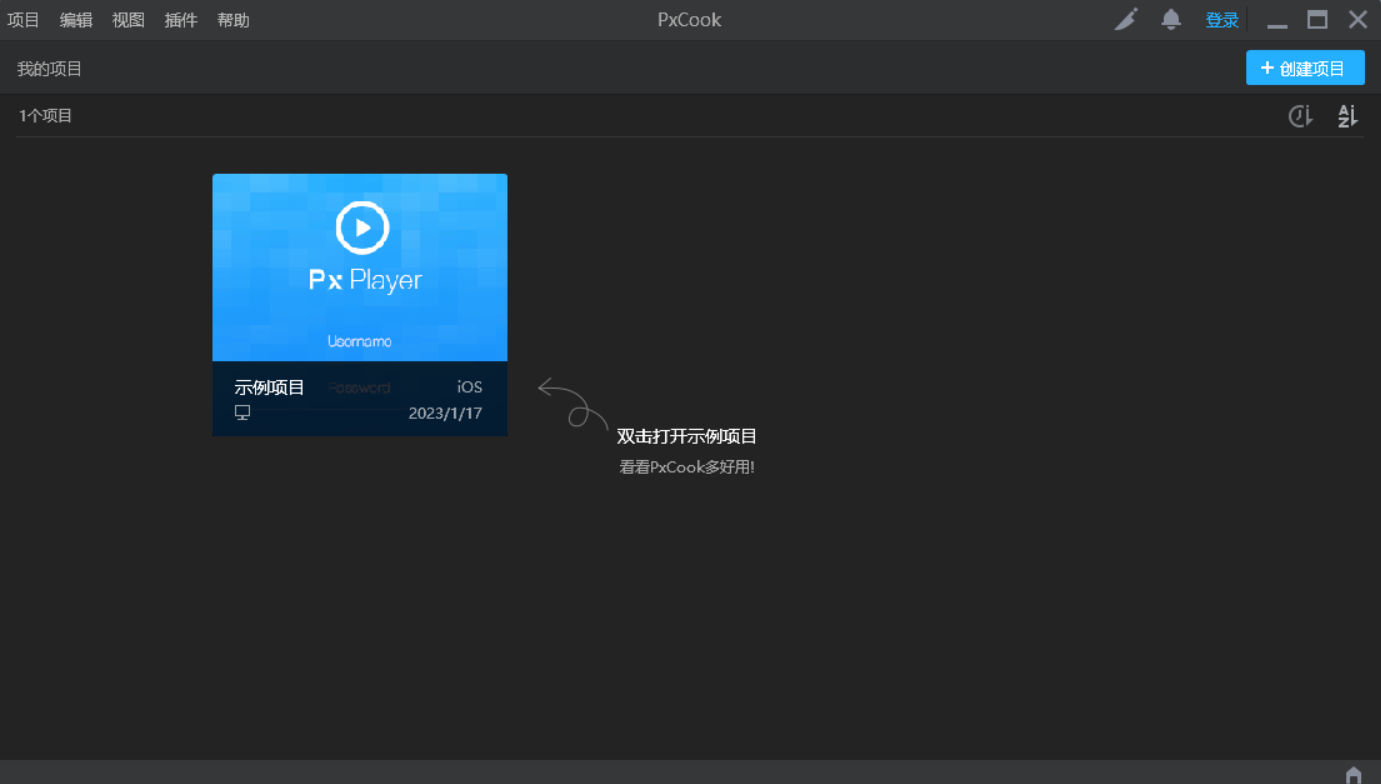Image resolution: width=1381 pixels, height=784 pixels.
Task: Click the 示例项目 project name
Action: [x=269, y=387]
